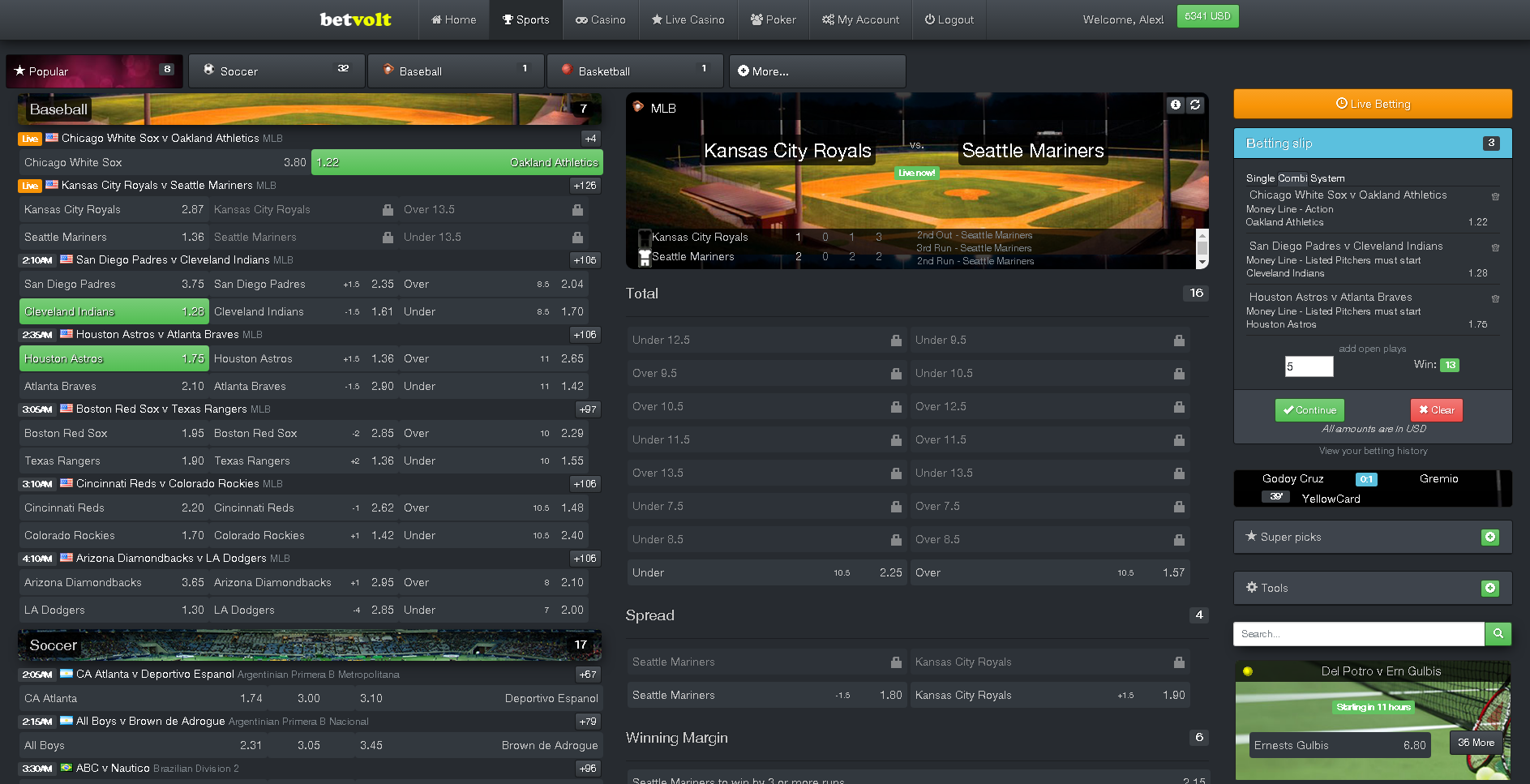Select Over 10.5 at 1.57 in Total
This screenshot has width=1530, height=784.
pyautogui.click(x=1050, y=572)
